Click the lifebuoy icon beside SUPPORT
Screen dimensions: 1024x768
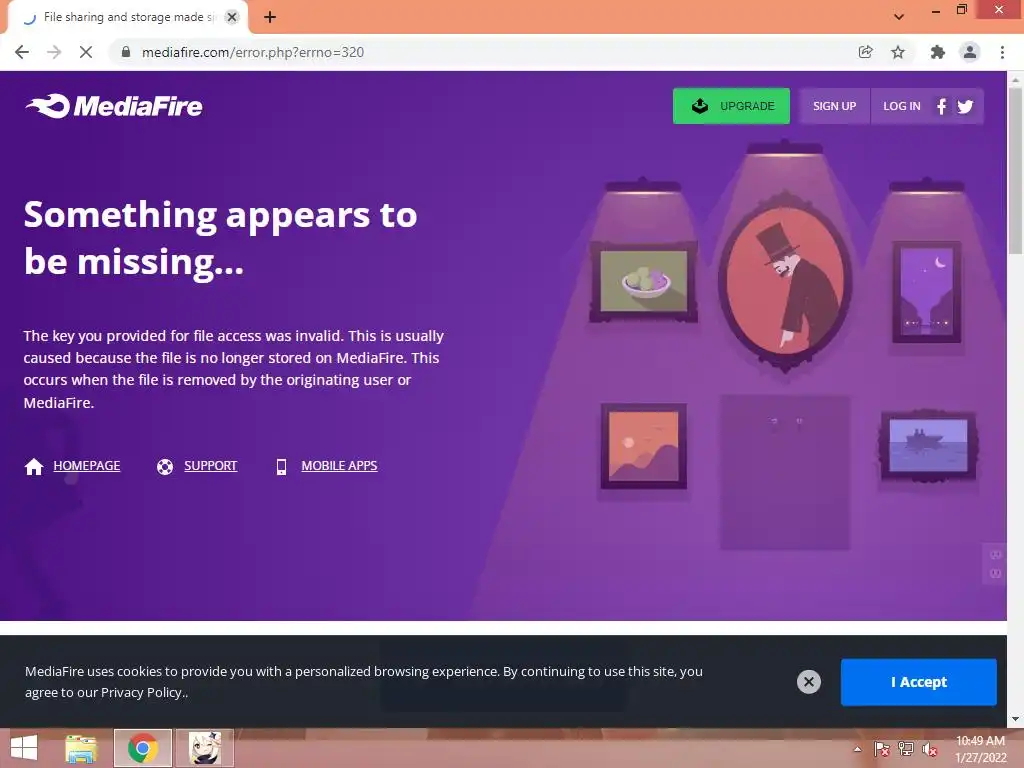(x=165, y=466)
